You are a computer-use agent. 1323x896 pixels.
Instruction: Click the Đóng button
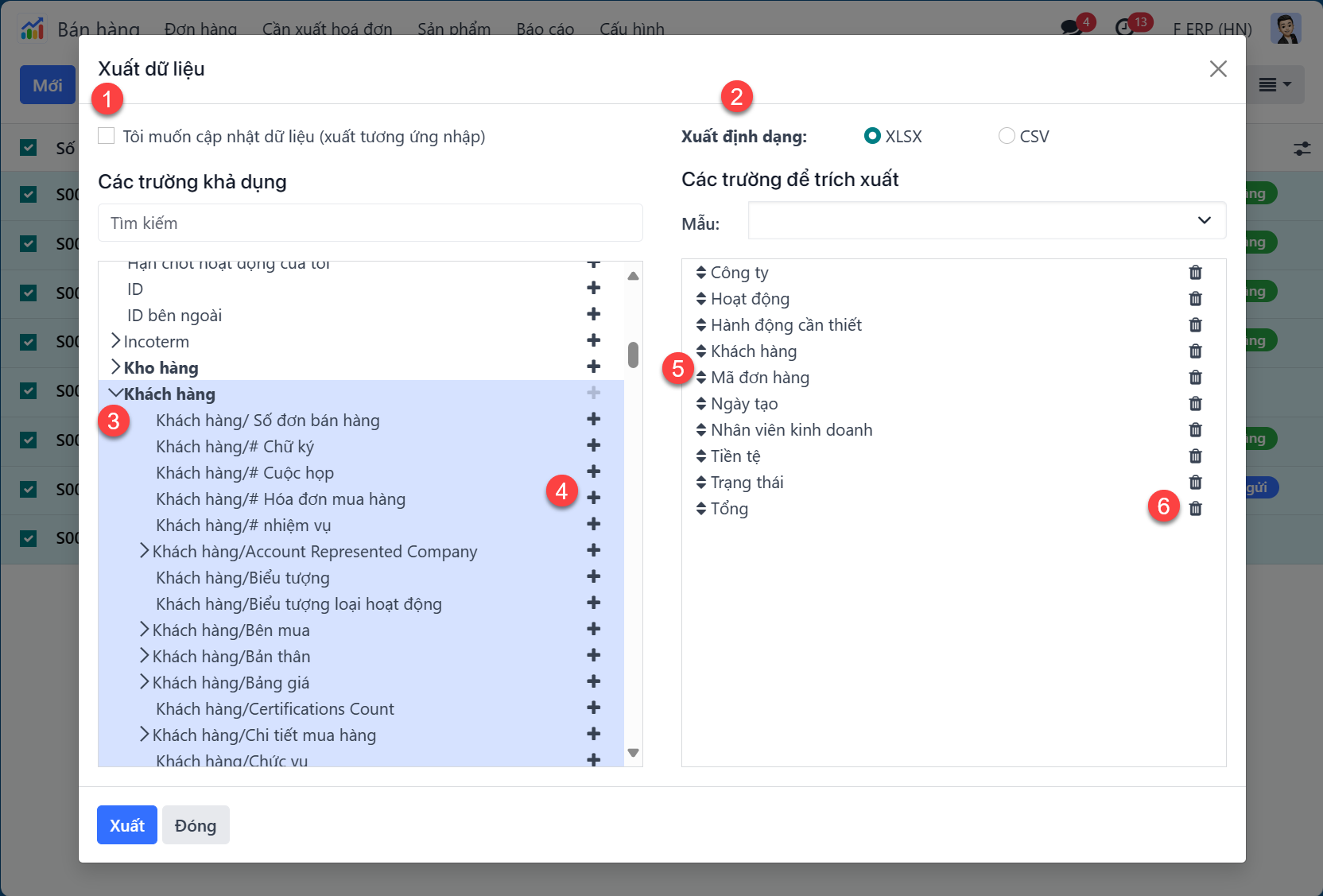pyautogui.click(x=196, y=825)
